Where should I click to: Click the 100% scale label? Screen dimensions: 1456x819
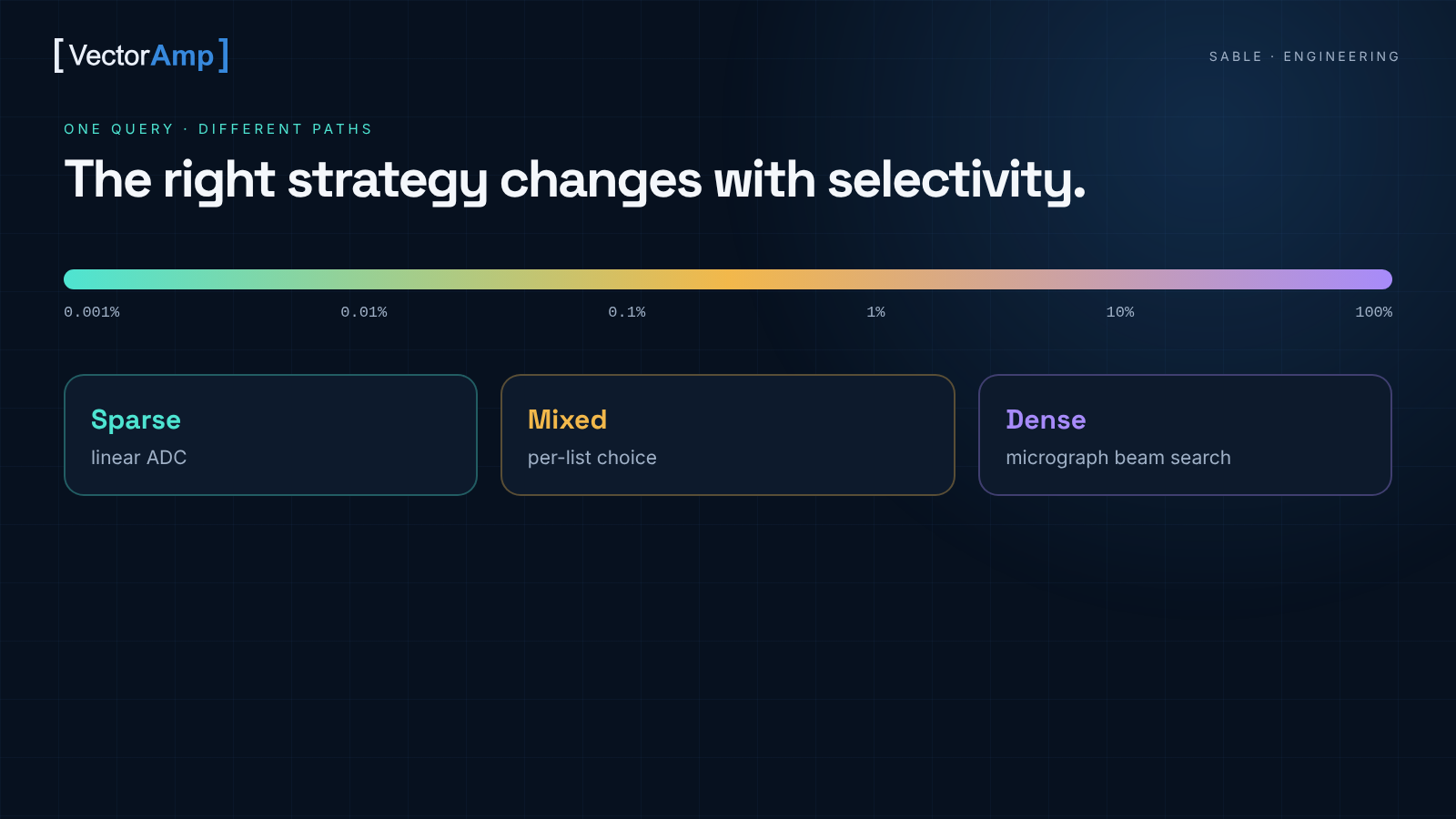pos(1373,312)
